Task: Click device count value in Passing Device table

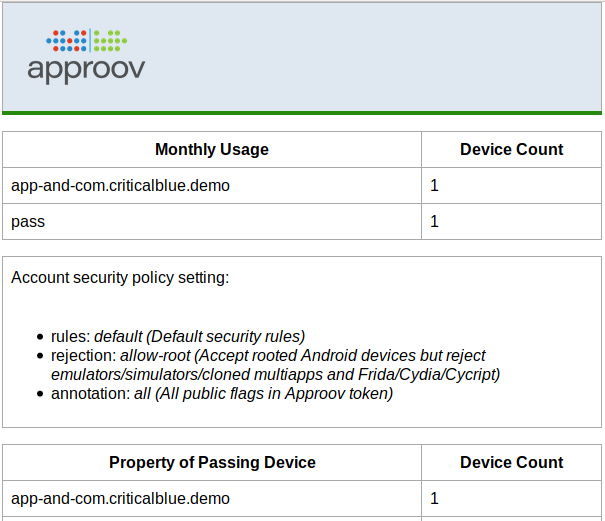Action: tap(435, 498)
